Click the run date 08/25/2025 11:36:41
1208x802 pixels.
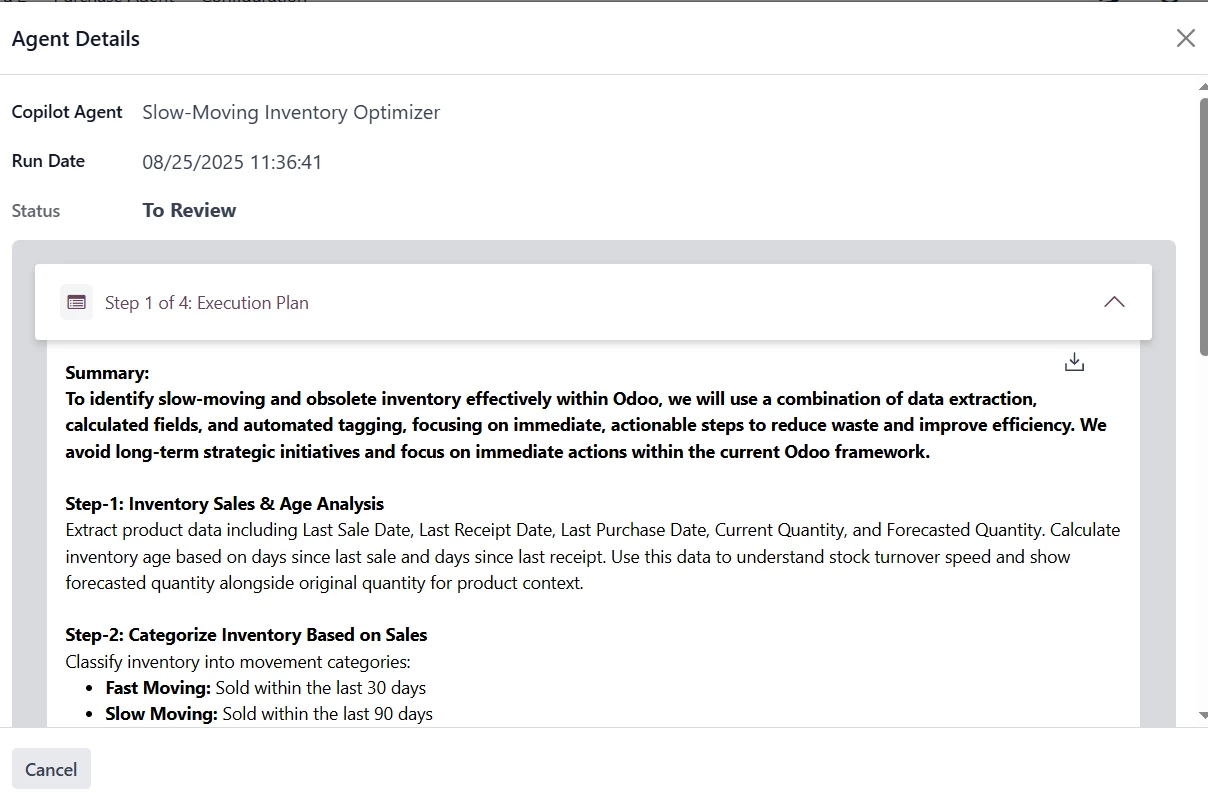pyautogui.click(x=232, y=162)
